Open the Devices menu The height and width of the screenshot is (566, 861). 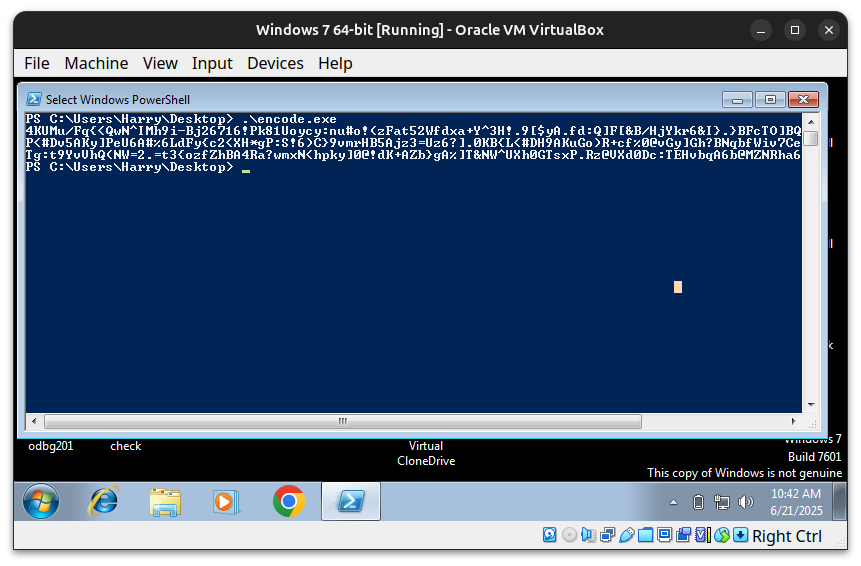(275, 63)
